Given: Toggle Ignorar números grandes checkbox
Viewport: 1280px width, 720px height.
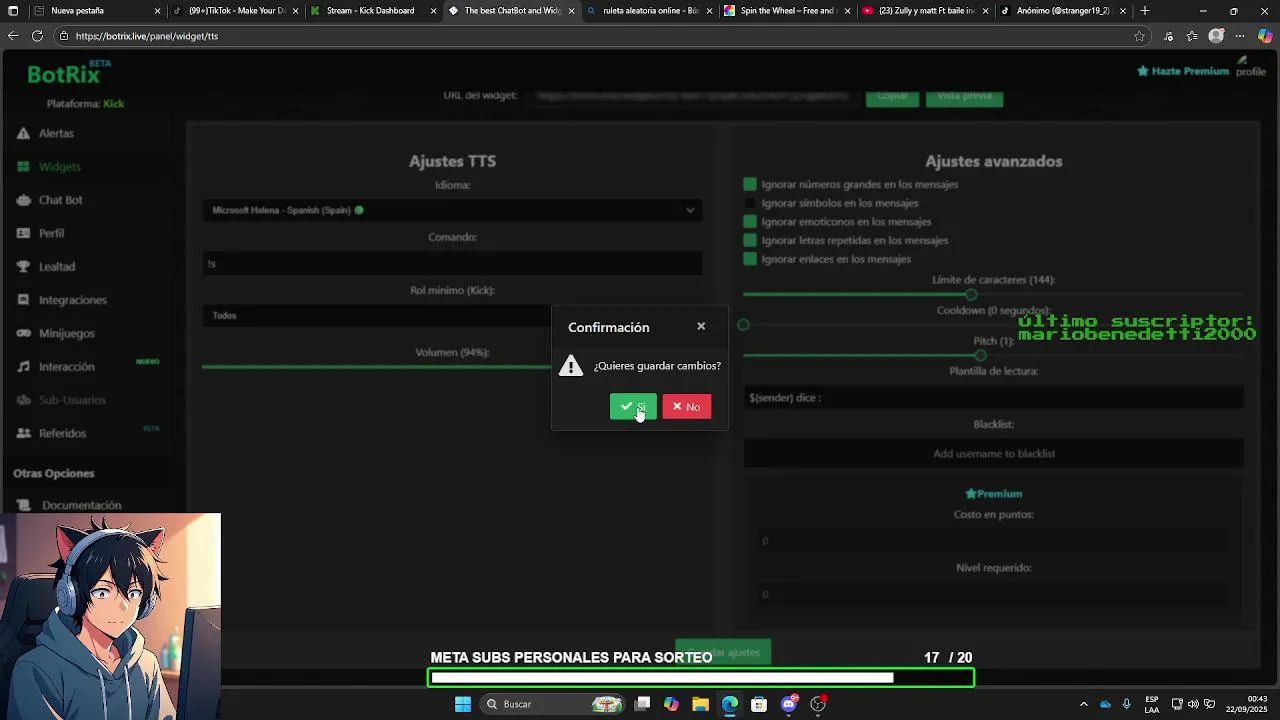Looking at the screenshot, I should (x=750, y=184).
